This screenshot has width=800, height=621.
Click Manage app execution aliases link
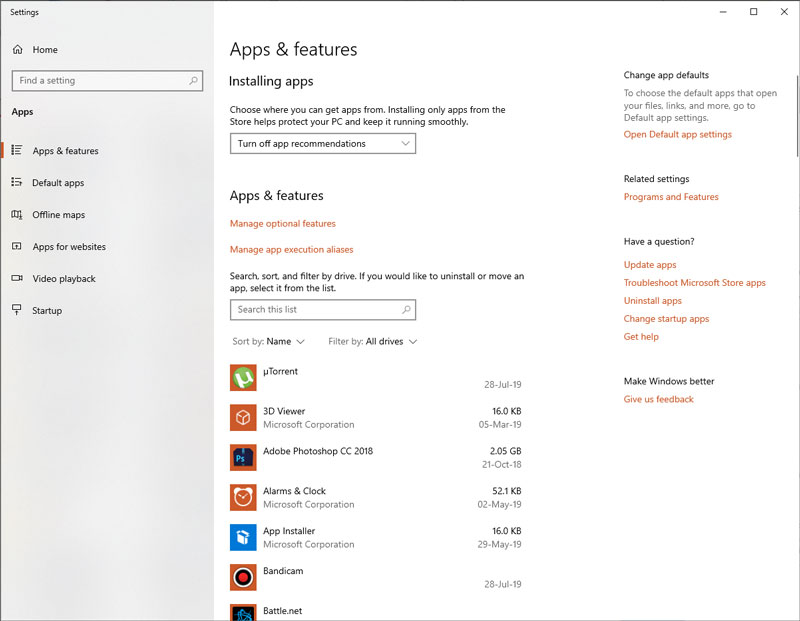[291, 250]
